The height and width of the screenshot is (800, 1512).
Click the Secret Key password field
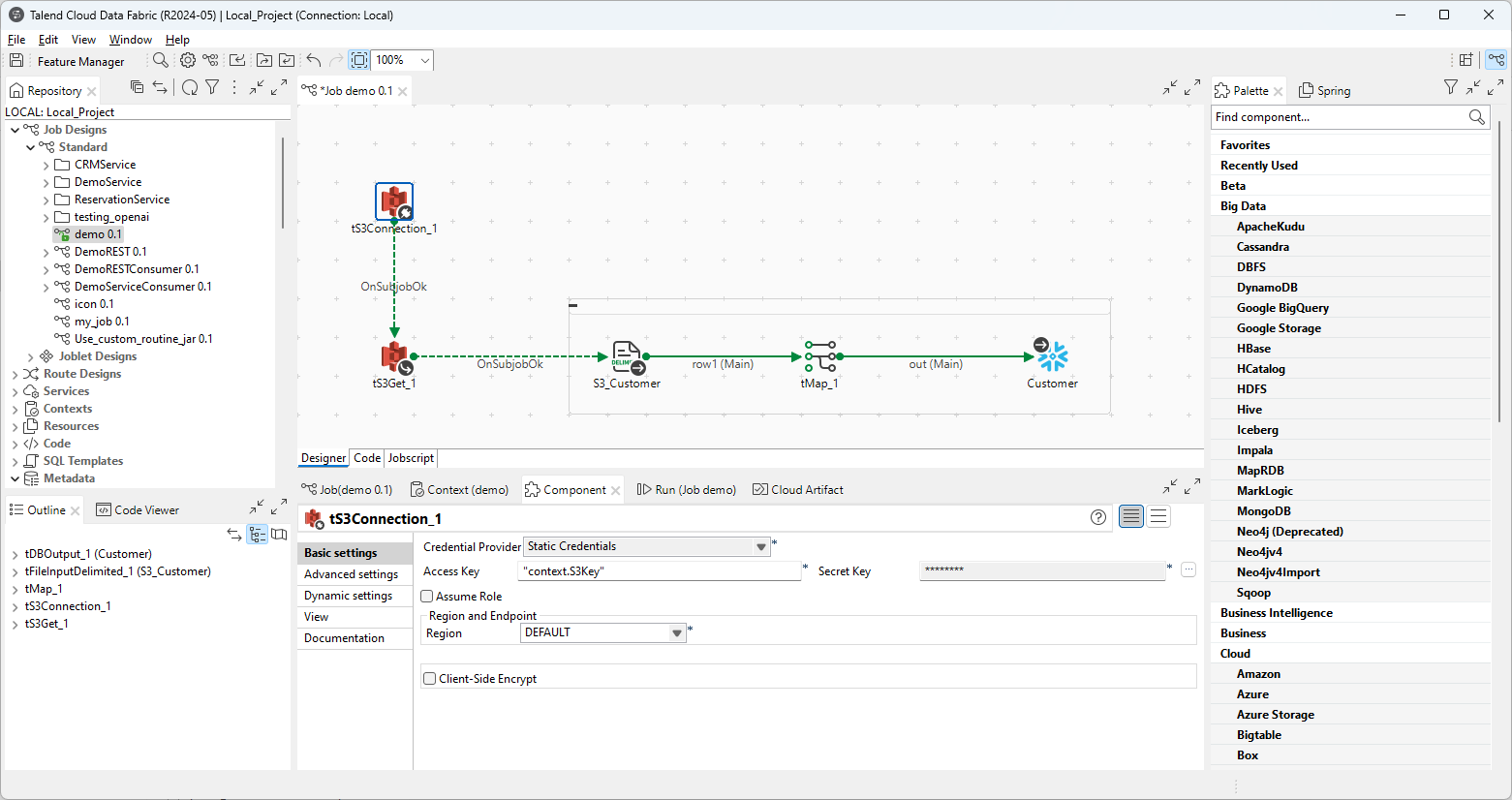pos(1042,569)
